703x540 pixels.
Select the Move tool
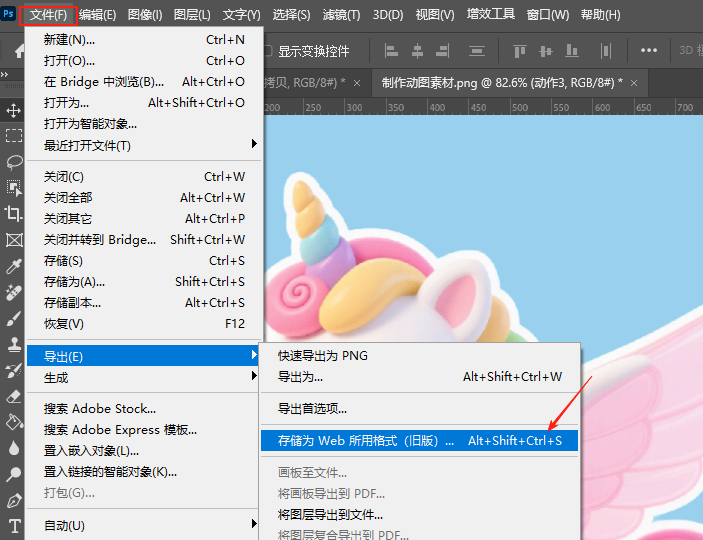click(x=13, y=110)
